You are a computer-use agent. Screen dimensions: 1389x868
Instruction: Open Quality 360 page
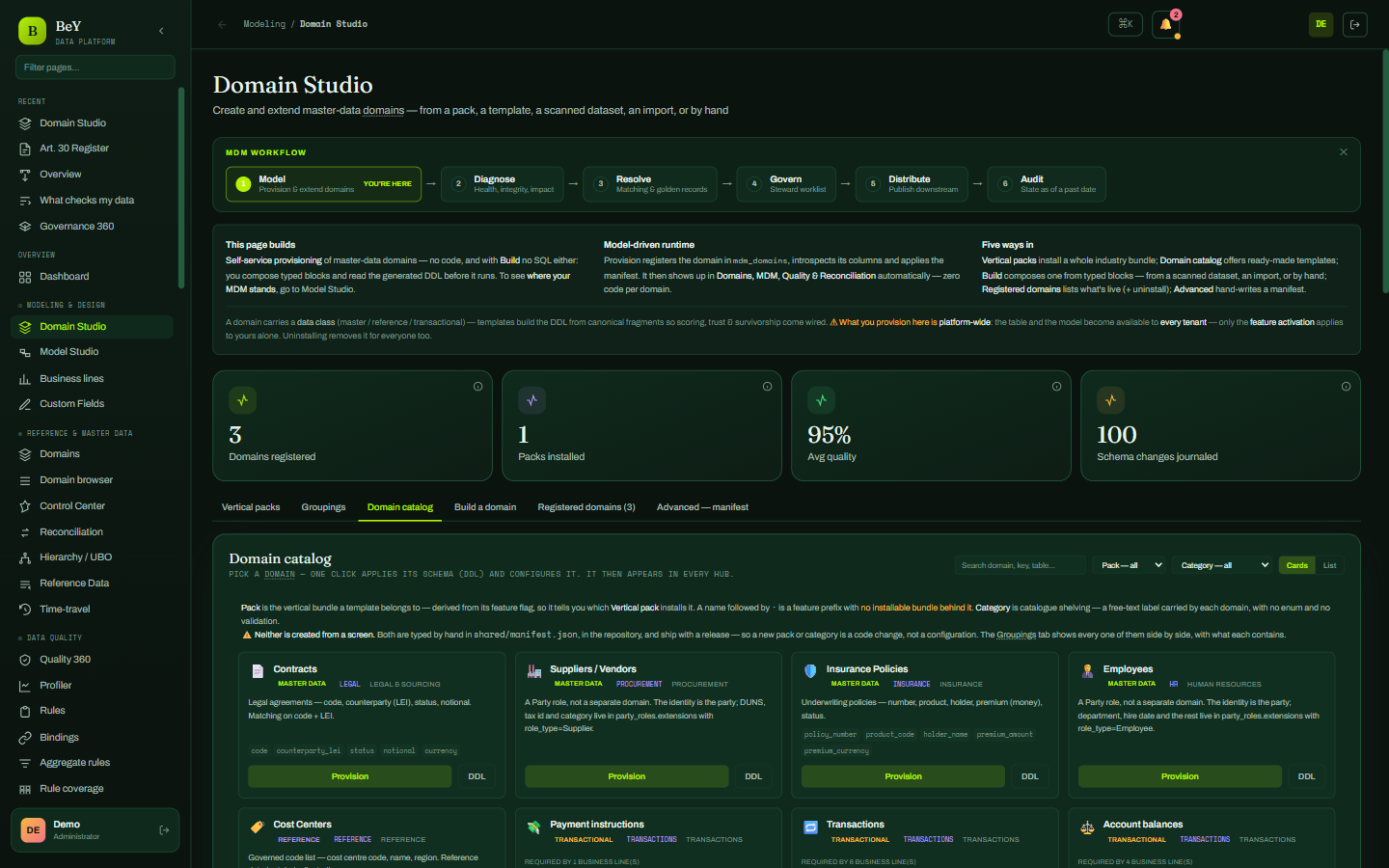pyautogui.click(x=93, y=660)
